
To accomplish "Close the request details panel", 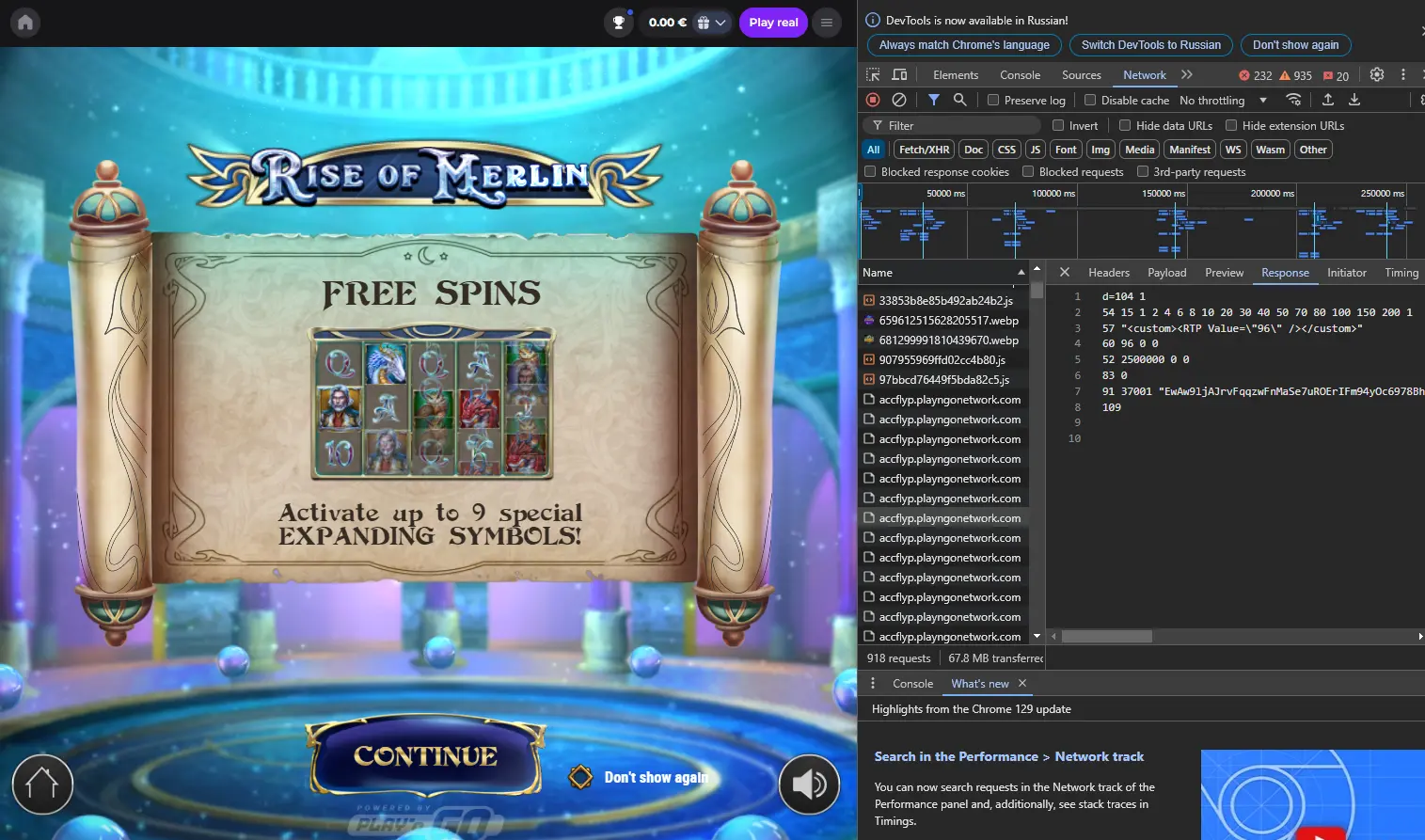I will [1065, 272].
